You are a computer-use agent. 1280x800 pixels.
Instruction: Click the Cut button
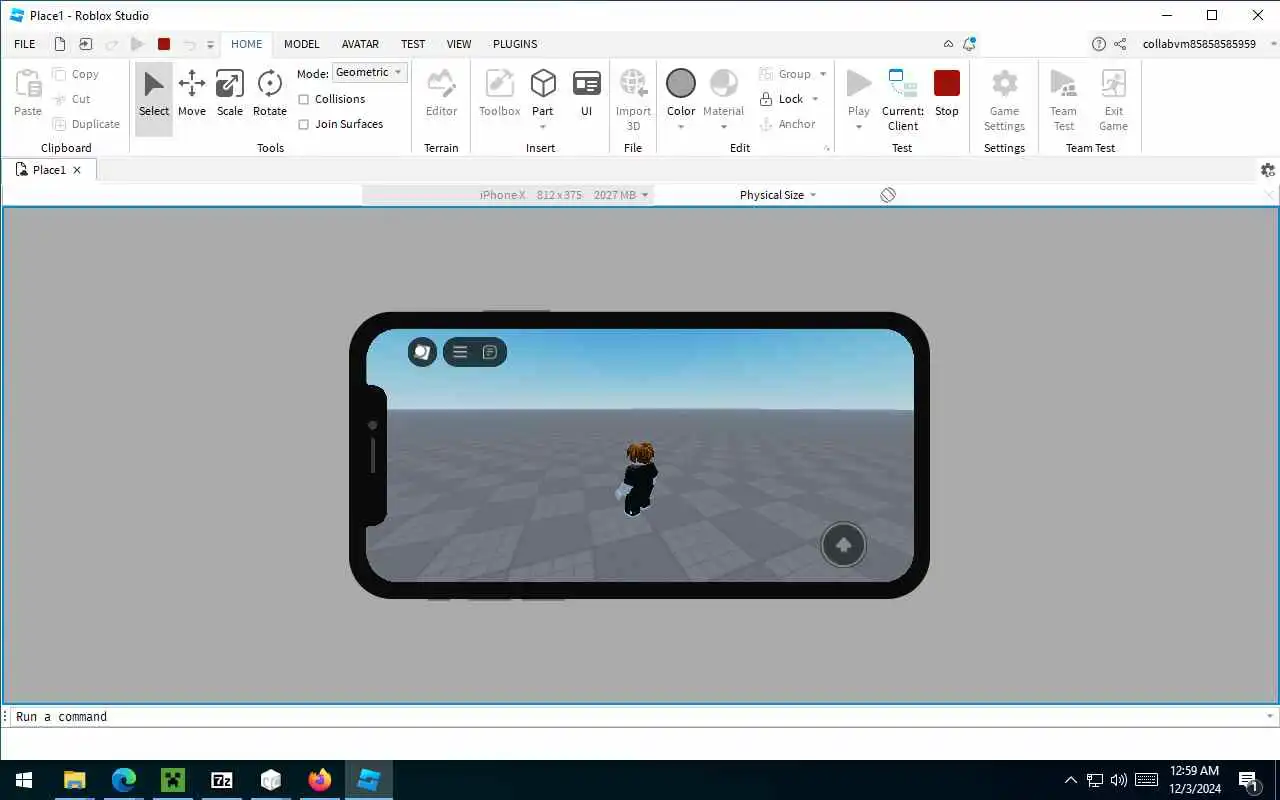72,99
